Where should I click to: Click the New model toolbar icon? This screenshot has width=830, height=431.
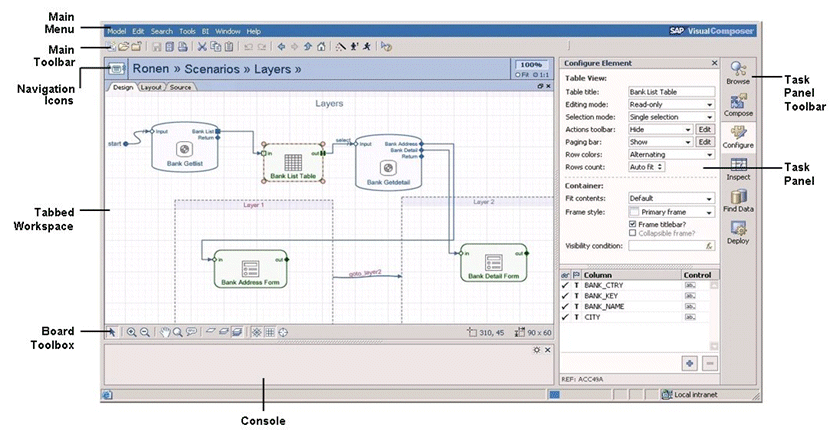point(111,47)
